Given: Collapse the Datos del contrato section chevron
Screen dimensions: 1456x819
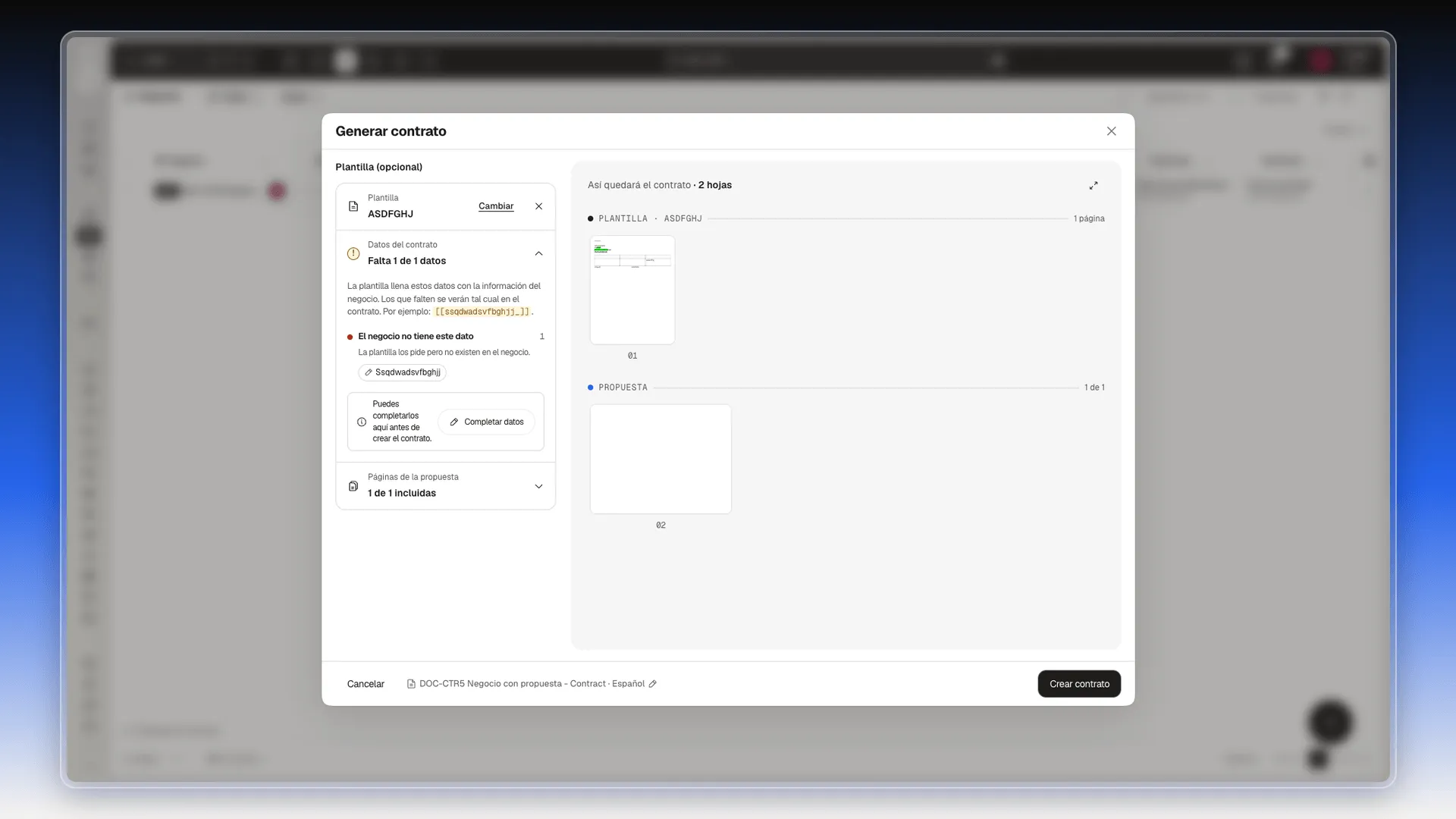Looking at the screenshot, I should [538, 253].
